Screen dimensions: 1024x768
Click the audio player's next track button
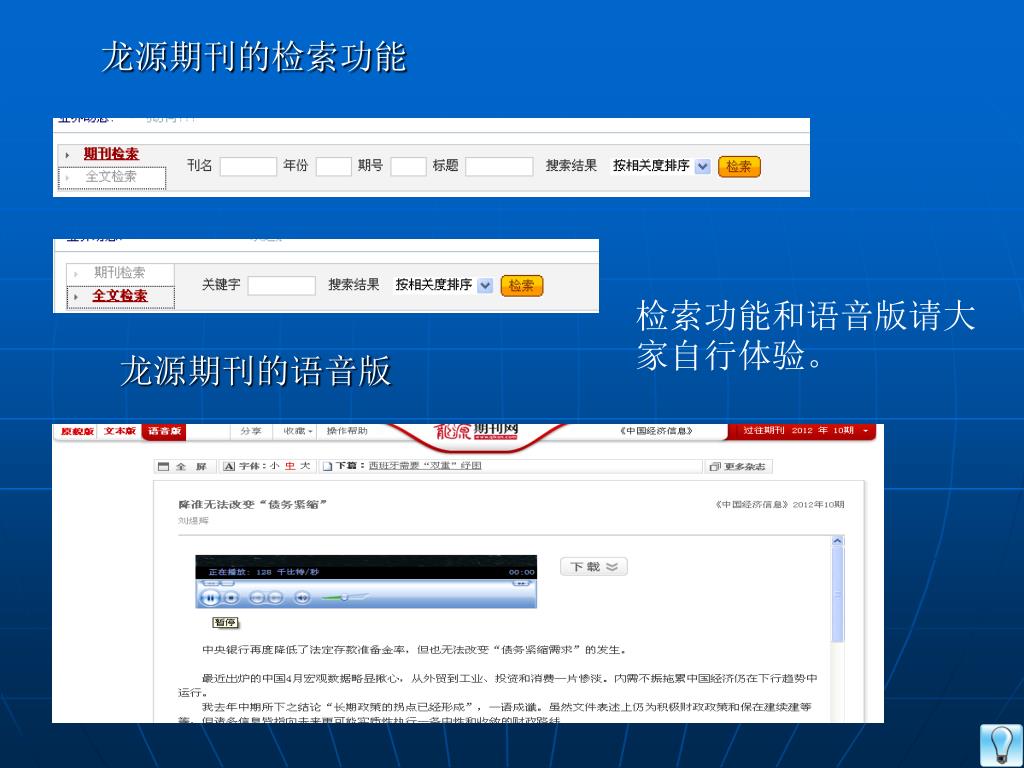click(276, 598)
